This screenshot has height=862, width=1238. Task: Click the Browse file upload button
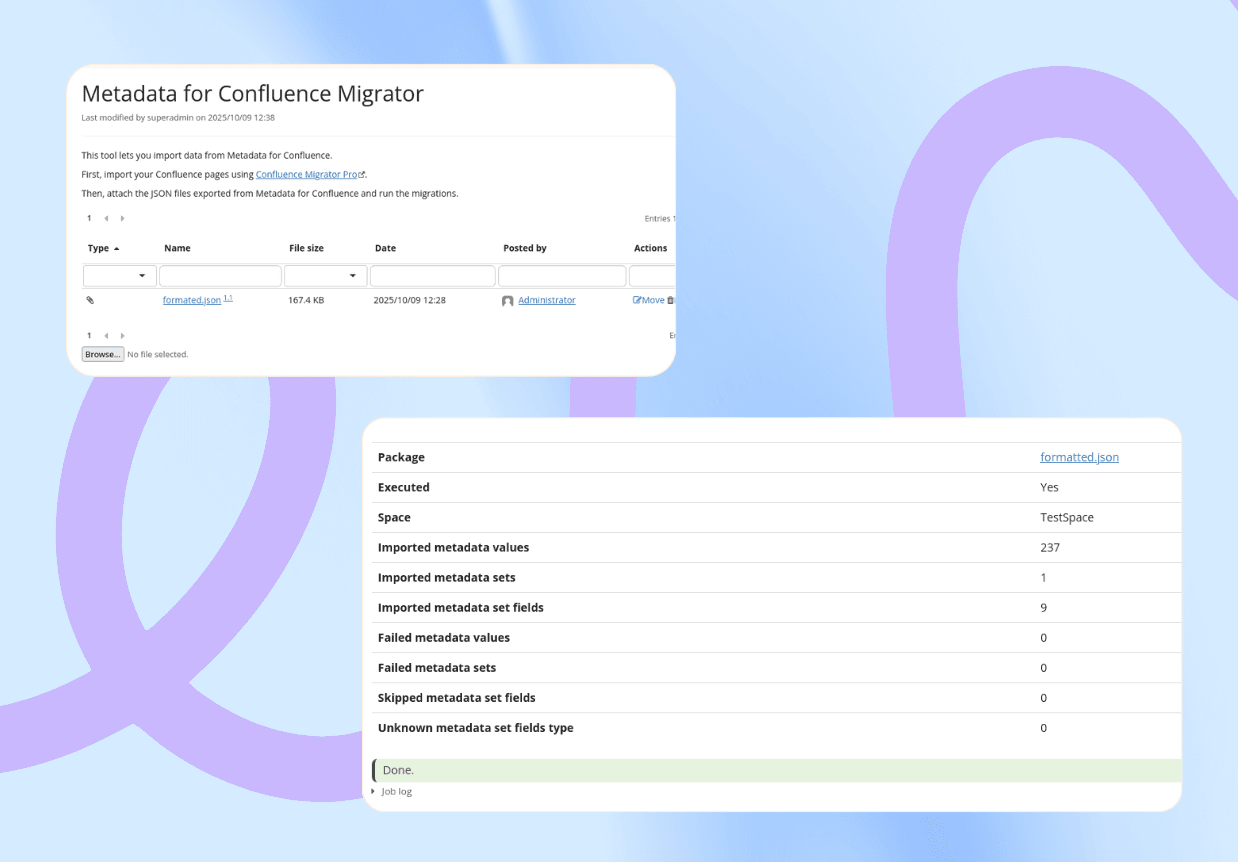click(x=103, y=354)
